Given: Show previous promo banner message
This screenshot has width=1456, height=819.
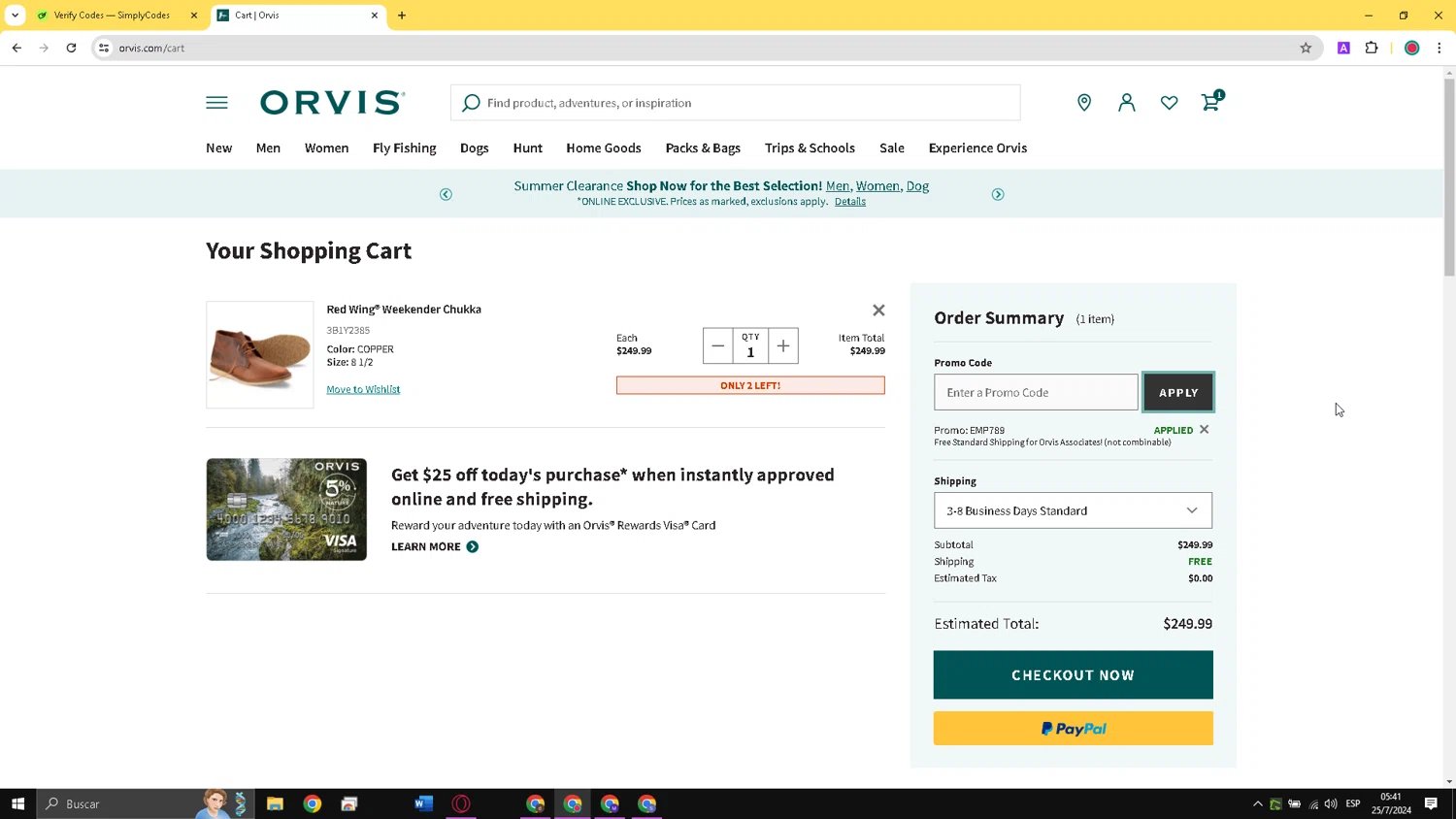Looking at the screenshot, I should [446, 194].
